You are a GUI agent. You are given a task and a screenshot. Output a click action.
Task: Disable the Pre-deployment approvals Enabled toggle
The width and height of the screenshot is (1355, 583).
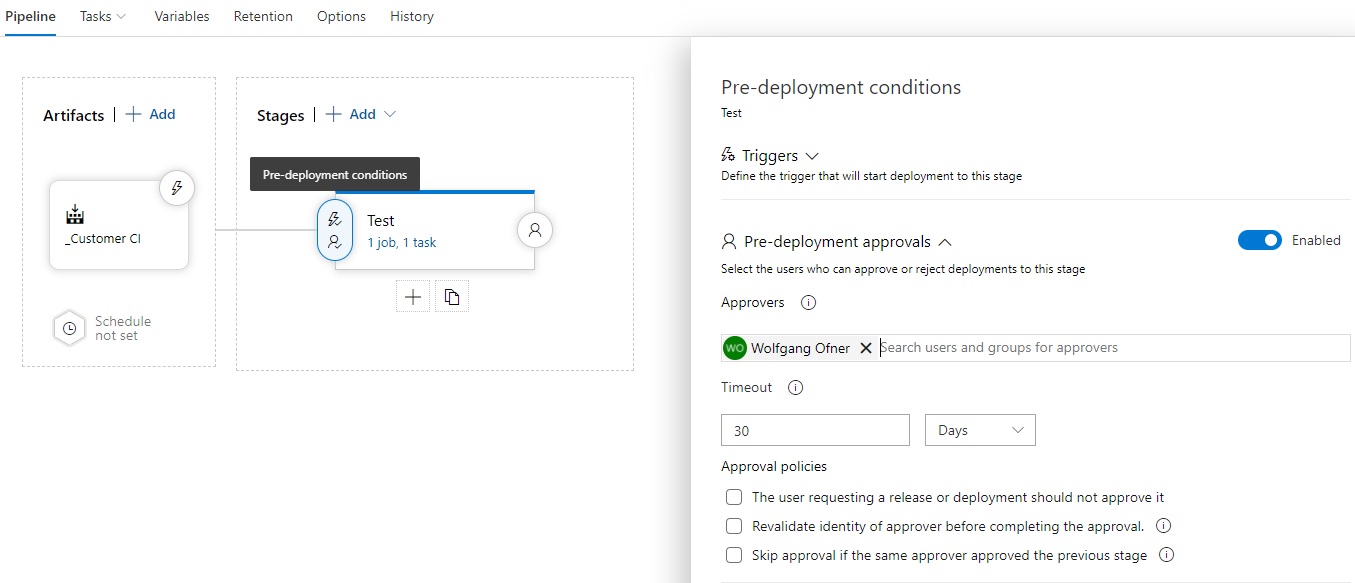1259,240
